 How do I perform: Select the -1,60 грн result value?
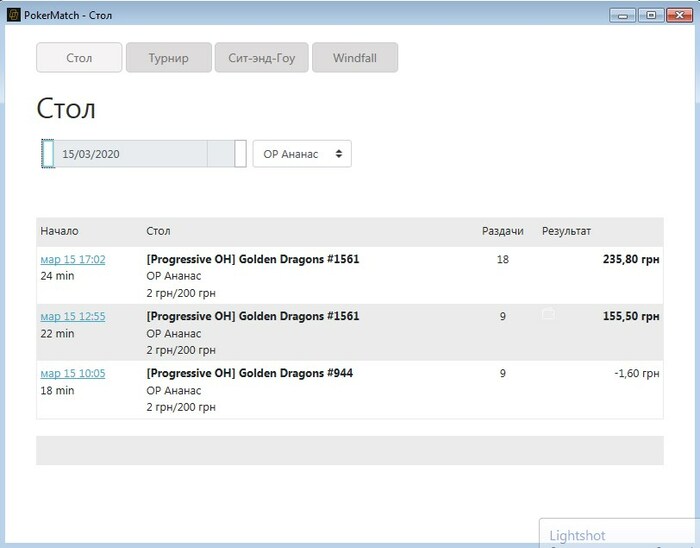coord(637,374)
